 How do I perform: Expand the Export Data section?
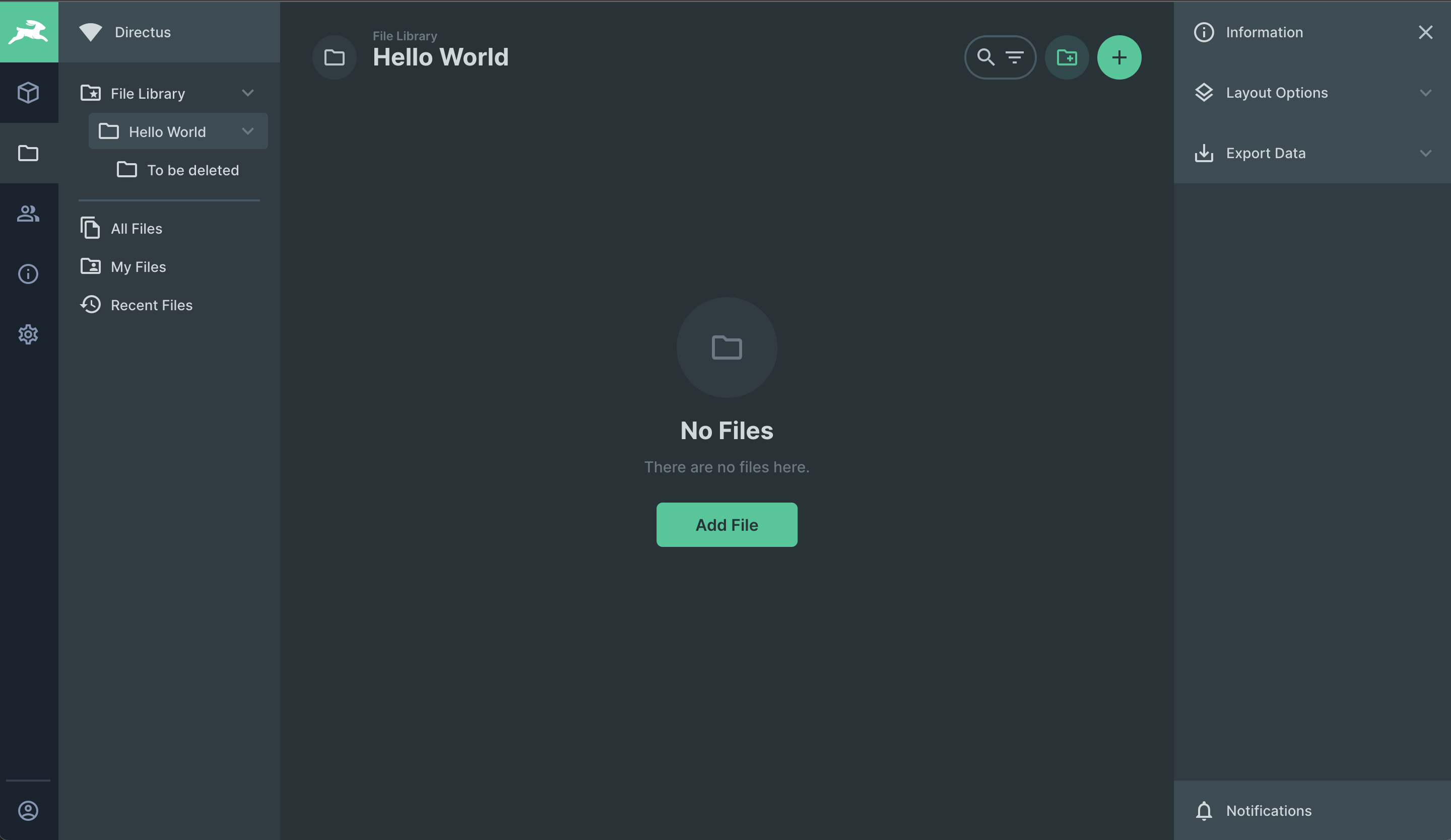tap(1311, 153)
